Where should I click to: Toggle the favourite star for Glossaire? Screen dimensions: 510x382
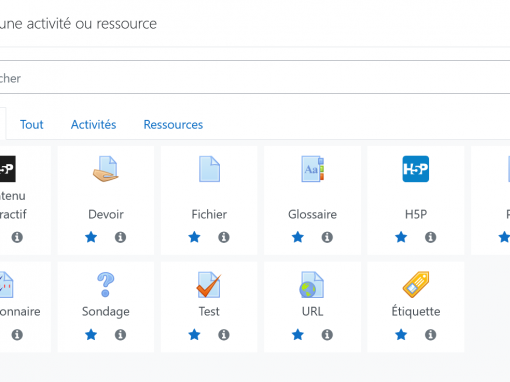point(298,237)
